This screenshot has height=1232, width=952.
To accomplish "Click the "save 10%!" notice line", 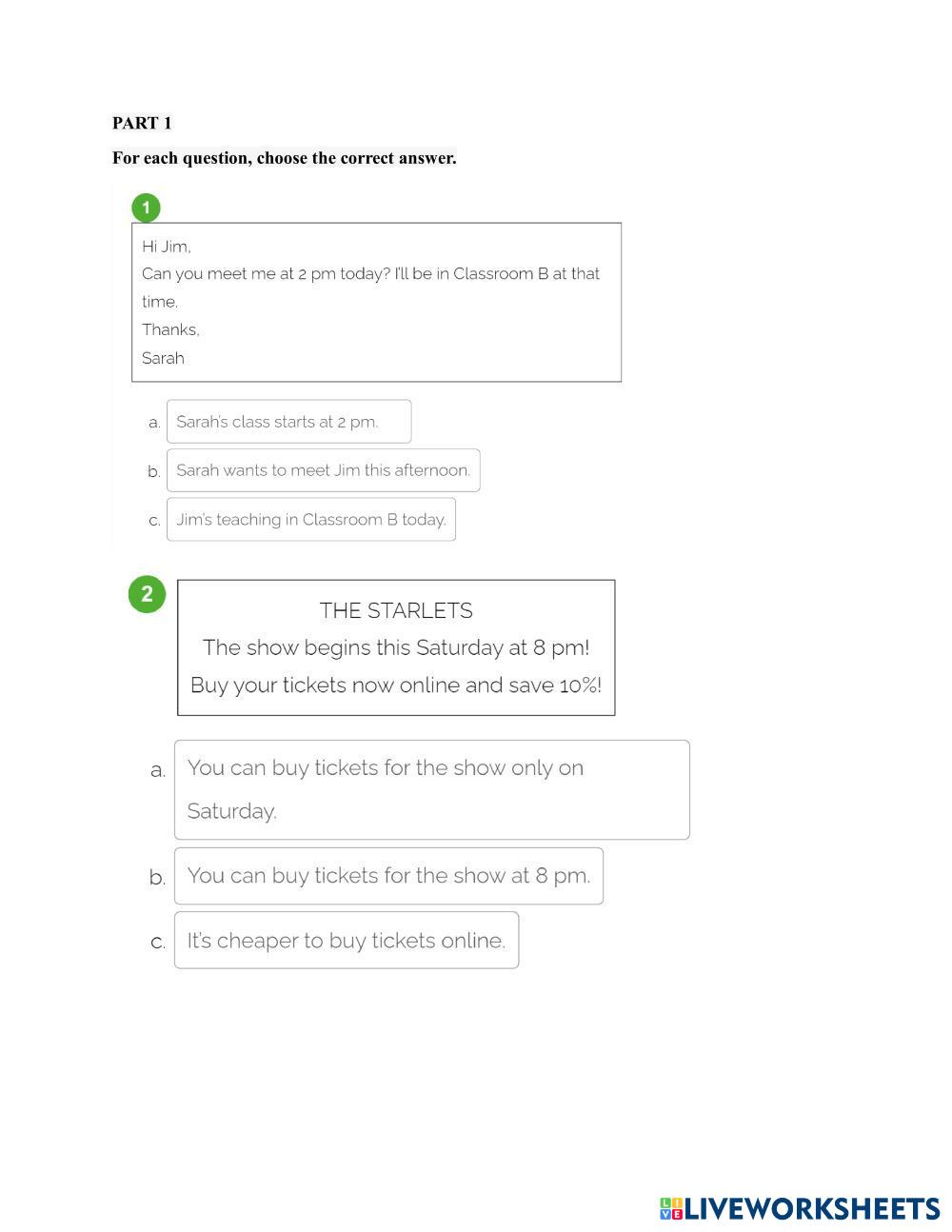I will [x=396, y=686].
